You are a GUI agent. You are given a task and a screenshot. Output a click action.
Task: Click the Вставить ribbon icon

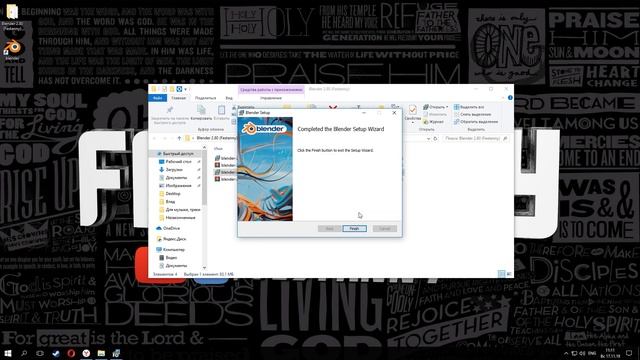click(221, 110)
